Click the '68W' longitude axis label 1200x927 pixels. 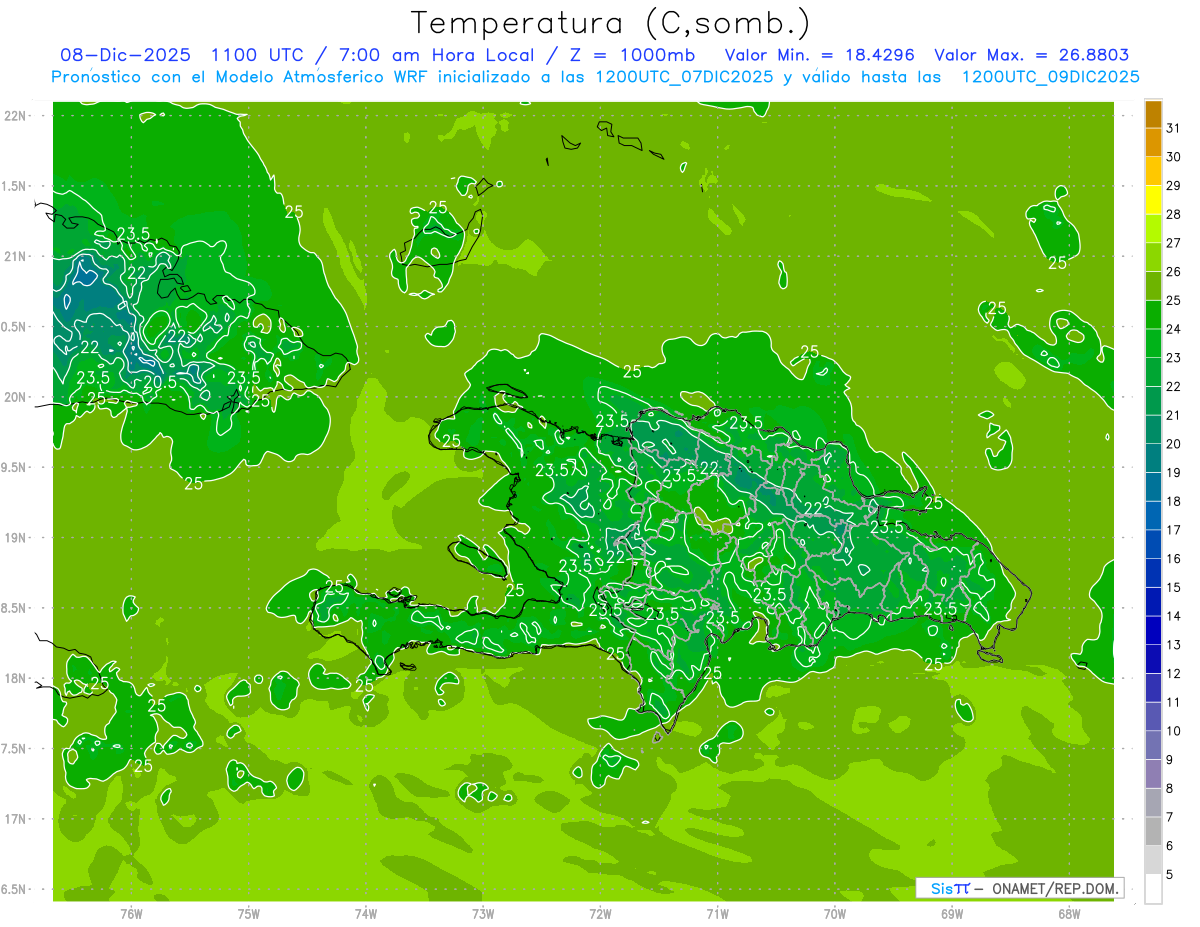click(x=1069, y=913)
